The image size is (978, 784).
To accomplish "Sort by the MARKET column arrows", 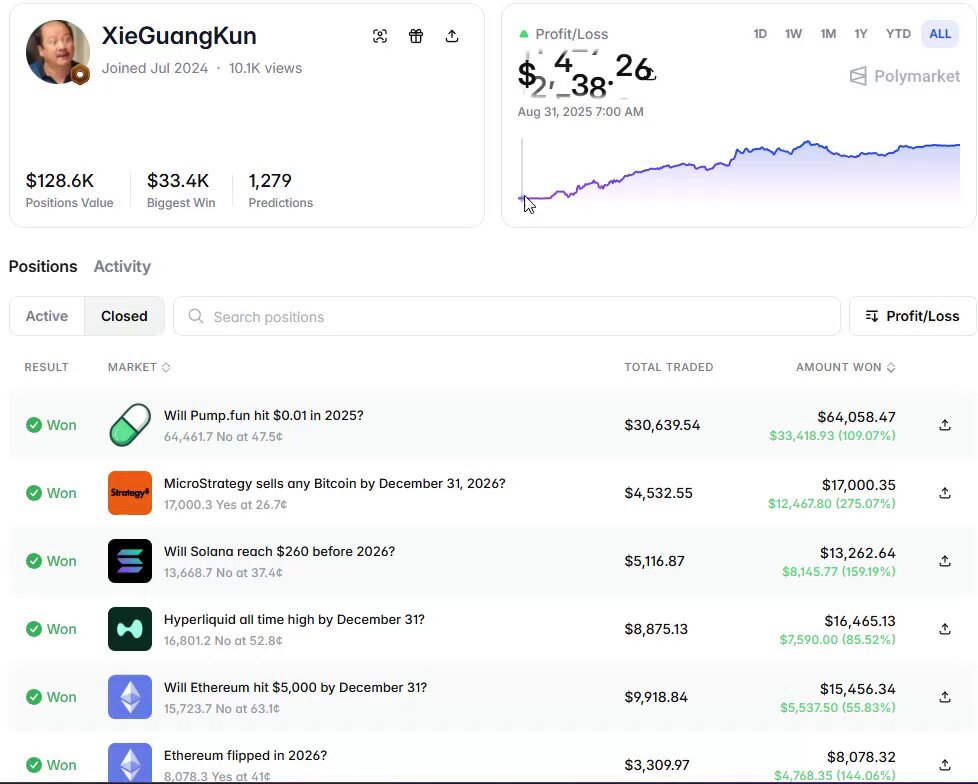I will click(x=166, y=367).
